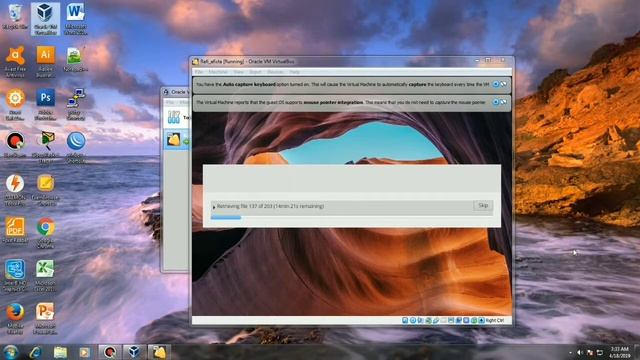This screenshot has height=360, width=640.
Task: Open the Windows Start menu
Action: (11, 352)
